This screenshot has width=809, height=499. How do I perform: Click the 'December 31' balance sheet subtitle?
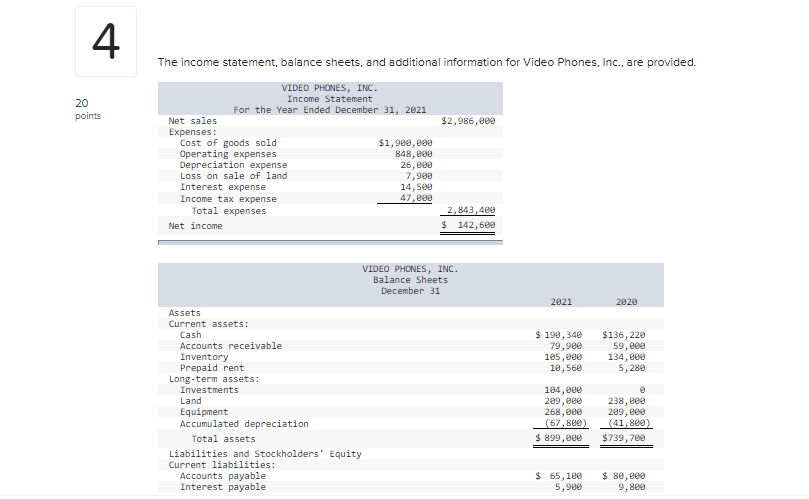411,291
